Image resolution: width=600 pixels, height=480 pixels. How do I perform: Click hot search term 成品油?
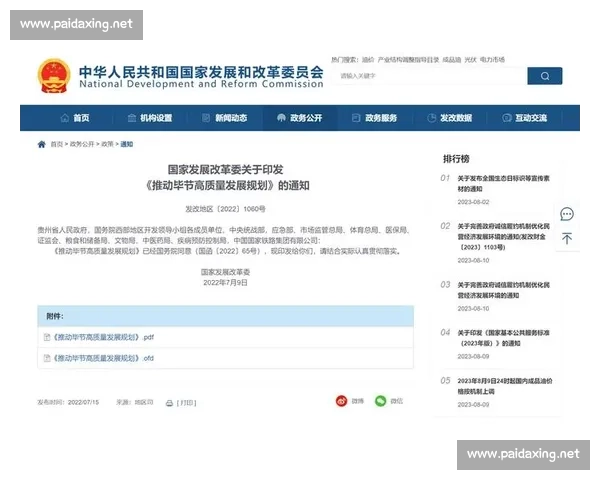click(x=452, y=60)
